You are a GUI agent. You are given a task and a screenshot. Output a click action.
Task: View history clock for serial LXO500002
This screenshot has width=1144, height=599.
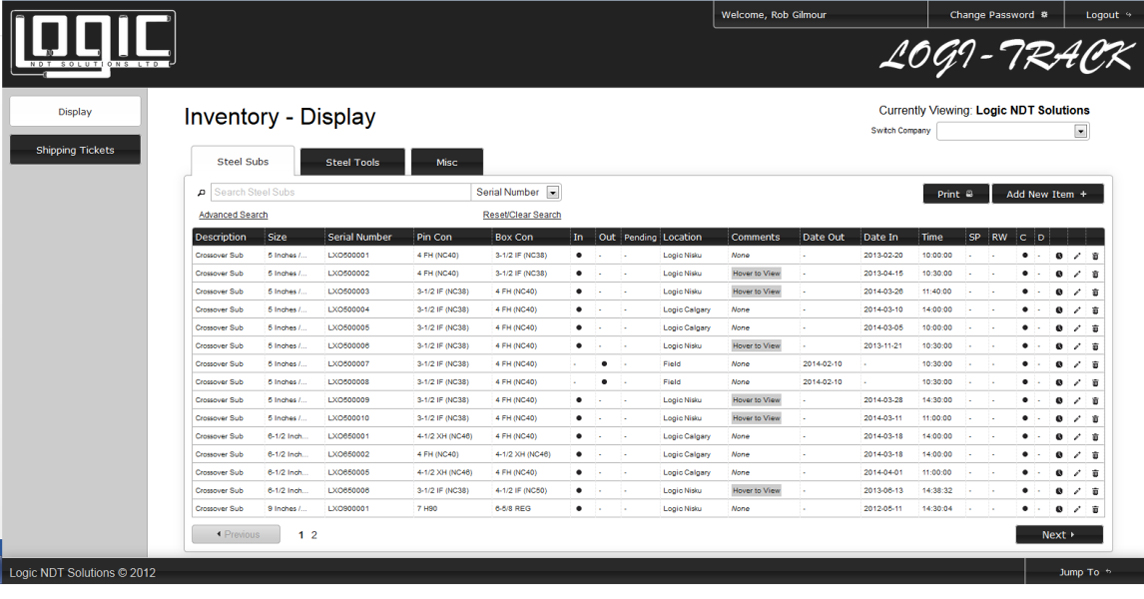[x=1059, y=274]
